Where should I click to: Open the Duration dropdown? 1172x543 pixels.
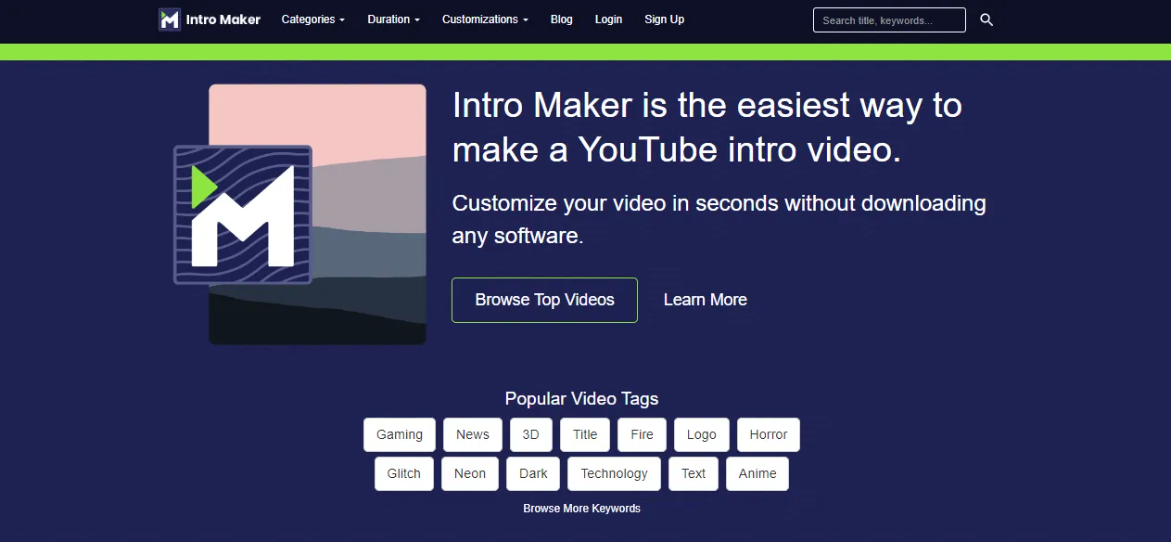click(394, 19)
